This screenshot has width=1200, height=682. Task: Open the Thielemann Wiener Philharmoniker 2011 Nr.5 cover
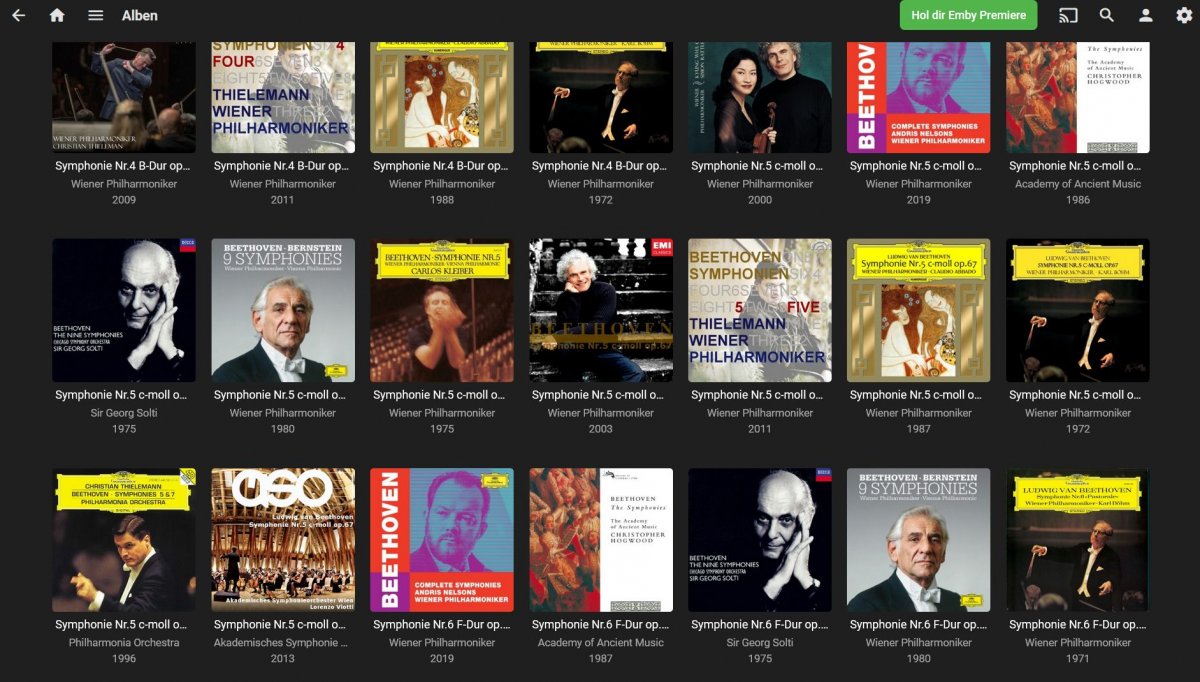click(760, 310)
